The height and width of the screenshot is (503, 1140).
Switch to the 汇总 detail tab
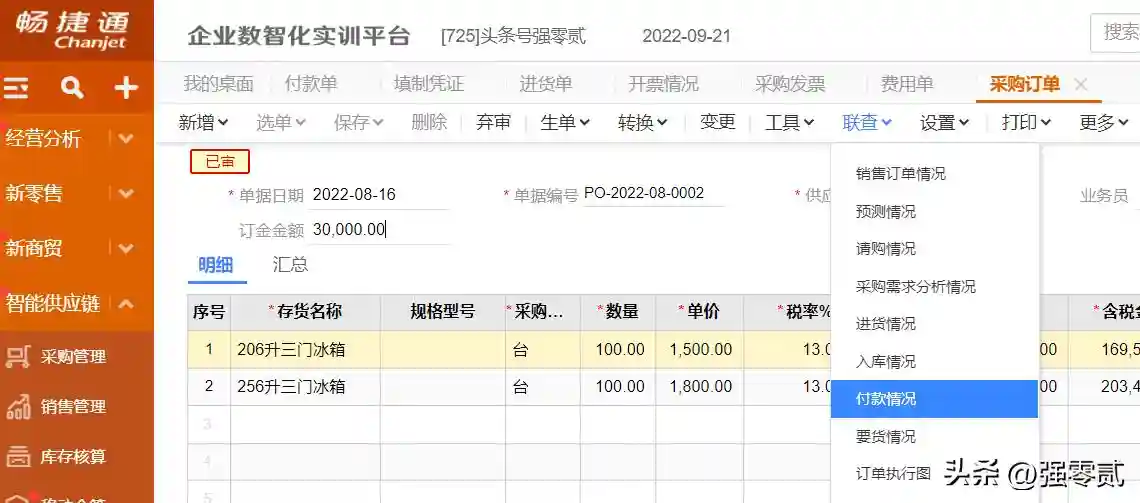click(290, 265)
